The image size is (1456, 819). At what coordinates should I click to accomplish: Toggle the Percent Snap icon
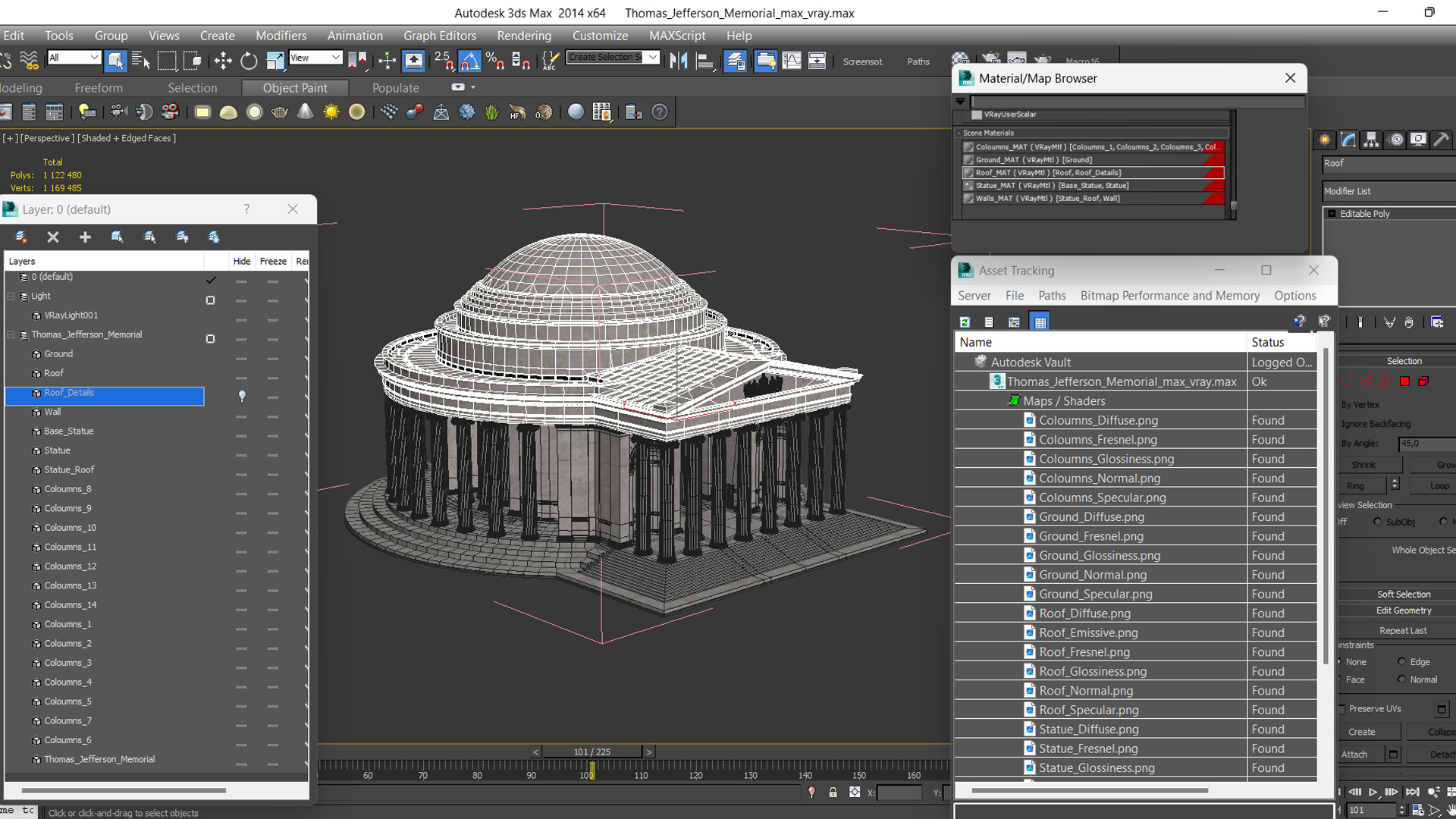point(495,61)
